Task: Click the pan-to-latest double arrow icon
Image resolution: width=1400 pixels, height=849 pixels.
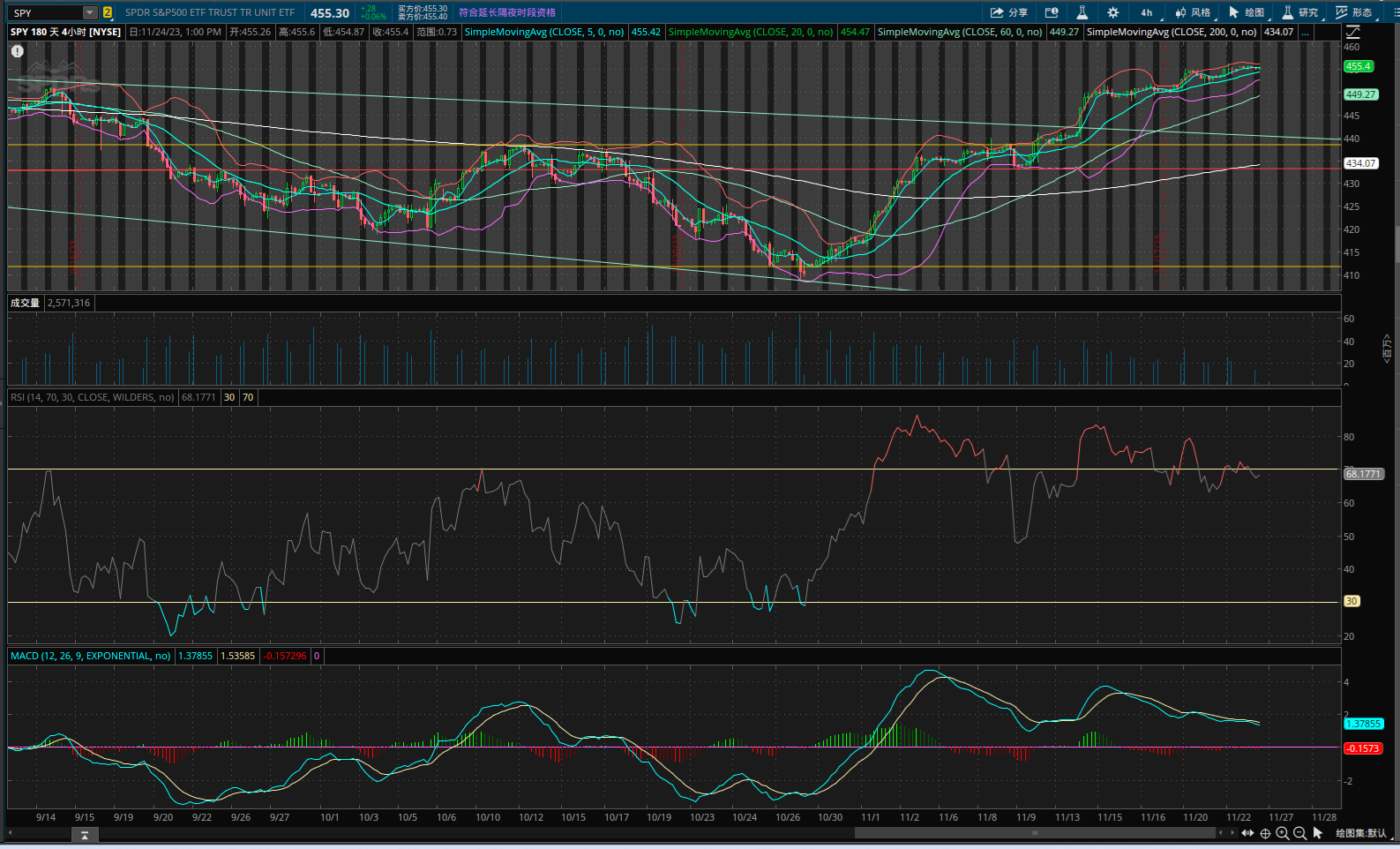Action: point(1247,833)
